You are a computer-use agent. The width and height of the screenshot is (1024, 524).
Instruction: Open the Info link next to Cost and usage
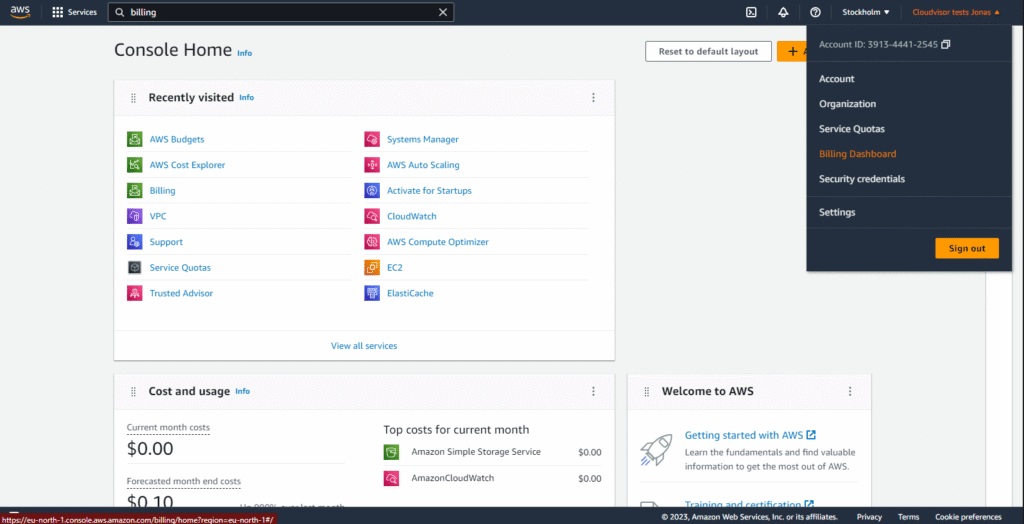click(242, 391)
